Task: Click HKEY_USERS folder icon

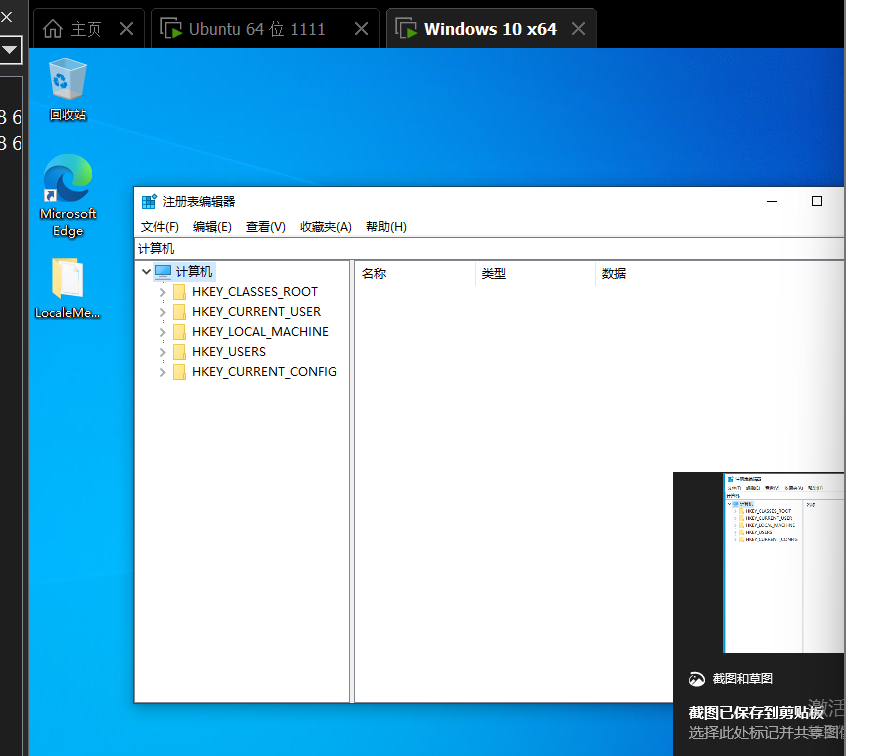Action: tap(179, 352)
